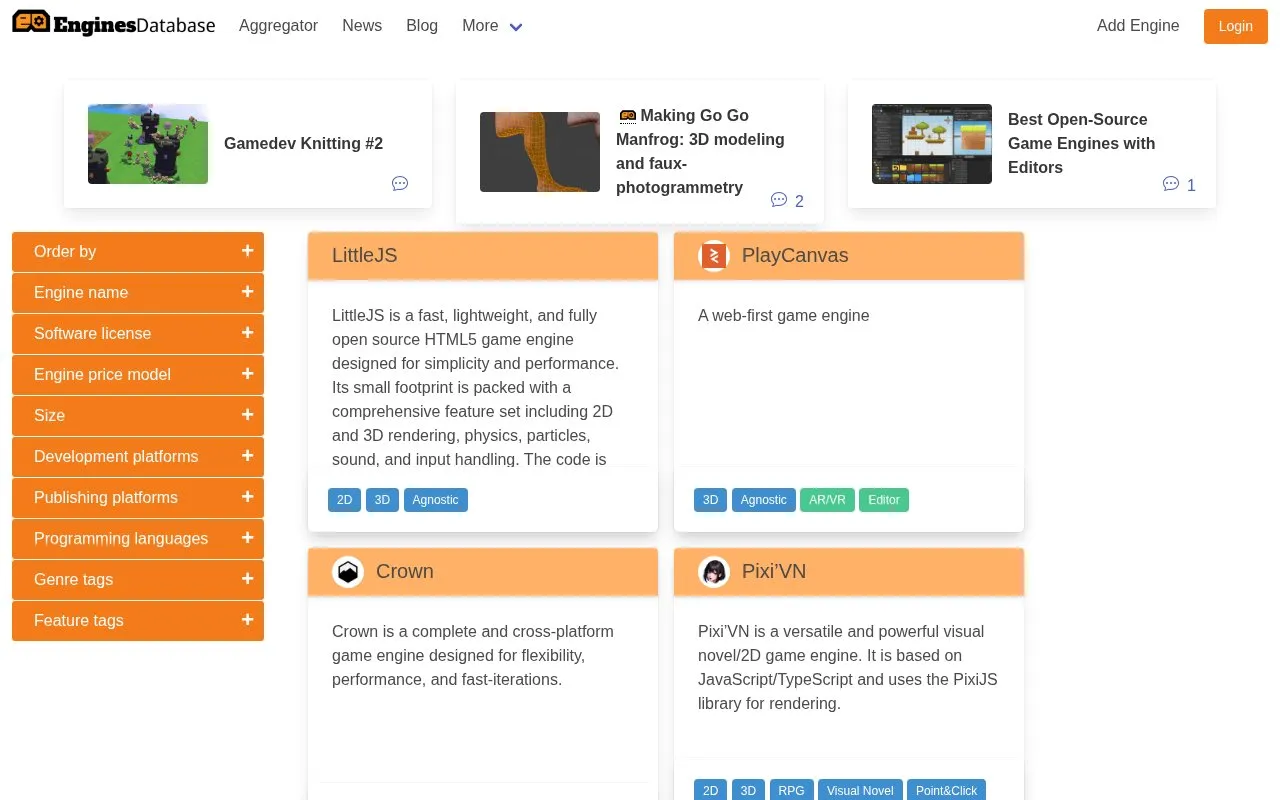
Task: Expand the Size filter
Action: (x=138, y=416)
